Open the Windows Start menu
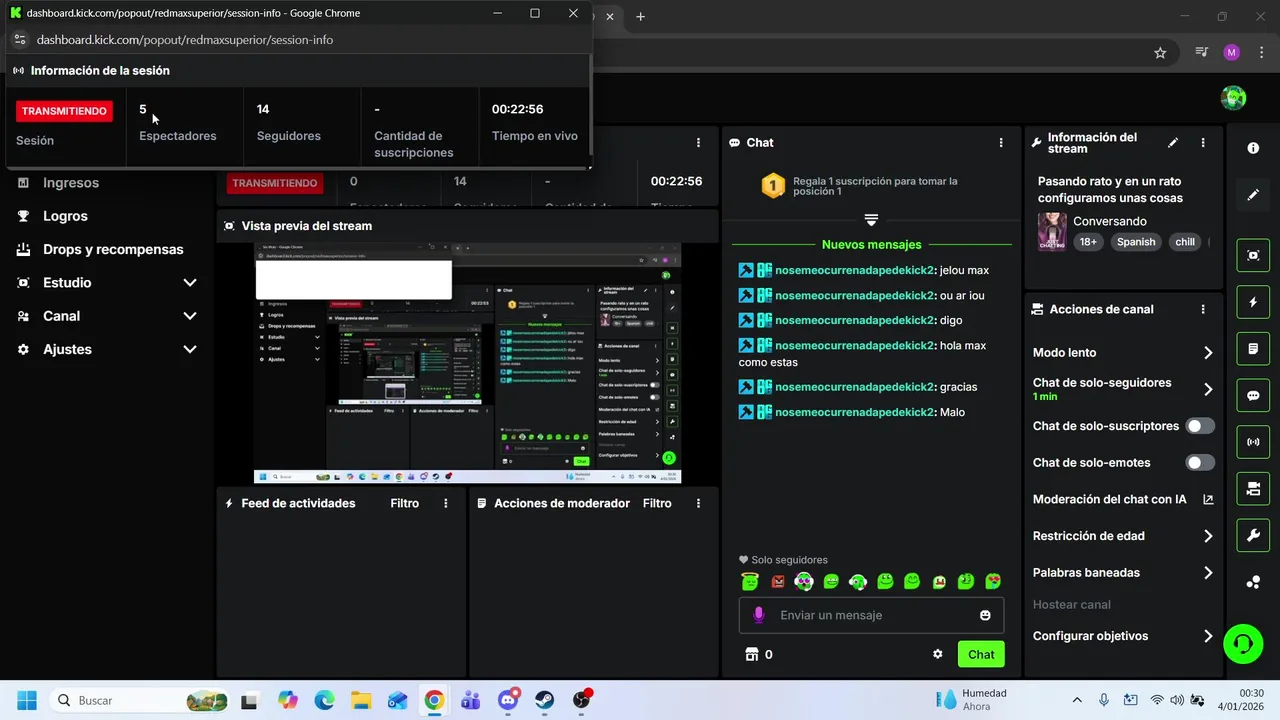The height and width of the screenshot is (720, 1280). (27, 700)
